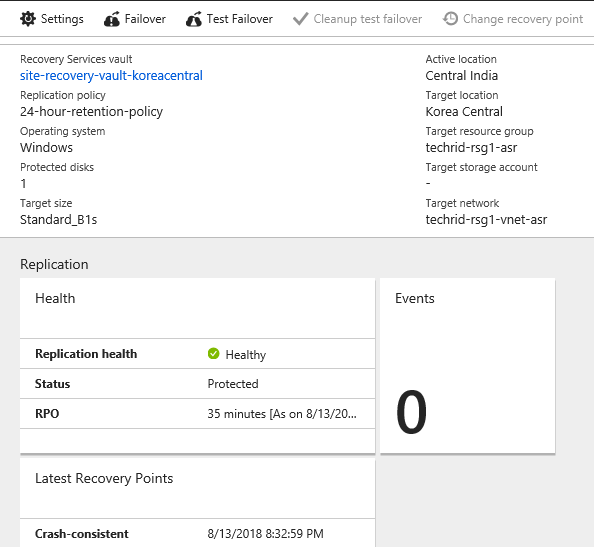Open the Settings toolbar label
Screen dimensions: 594x547
(x=62, y=19)
